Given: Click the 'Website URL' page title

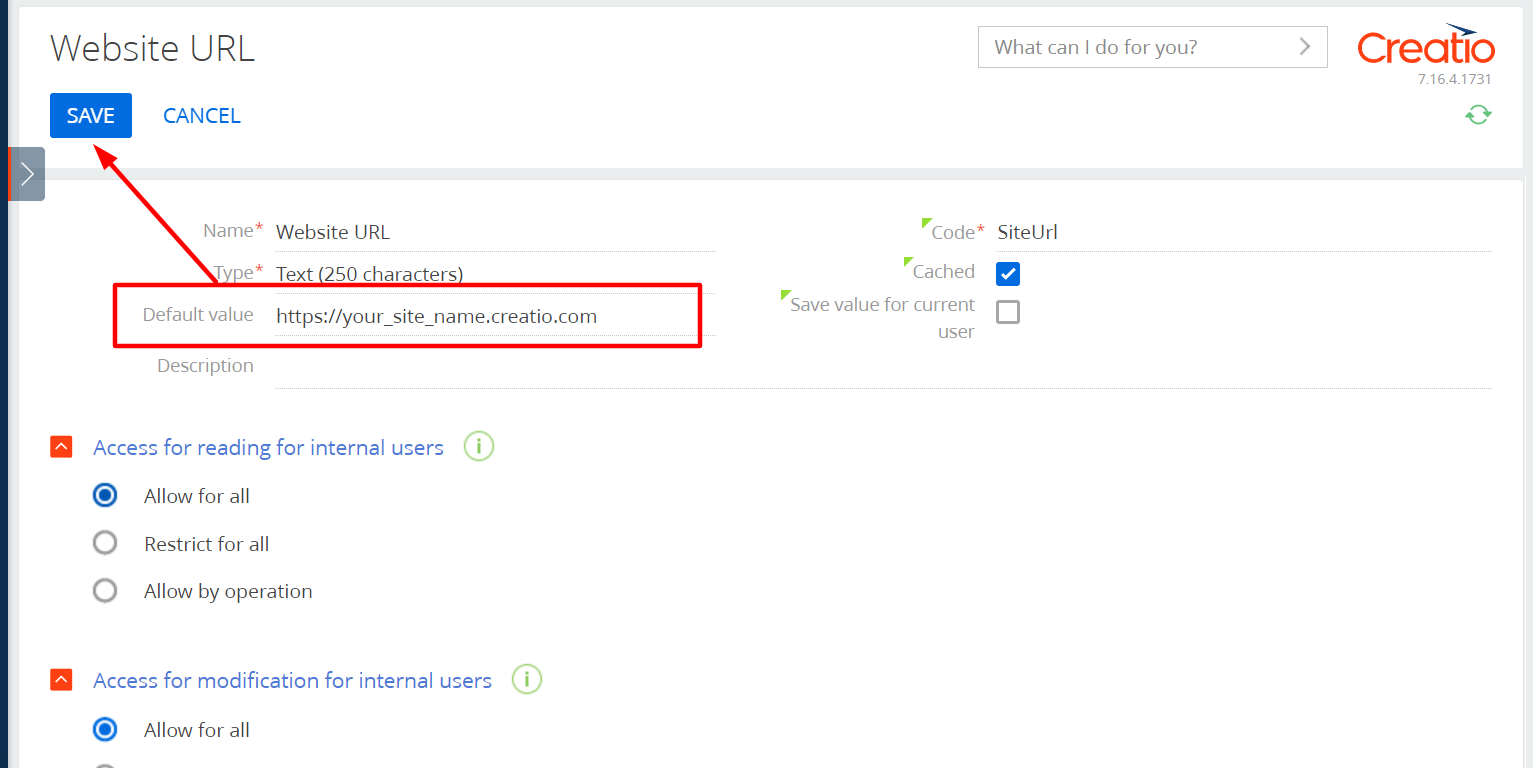Looking at the screenshot, I should point(152,48).
